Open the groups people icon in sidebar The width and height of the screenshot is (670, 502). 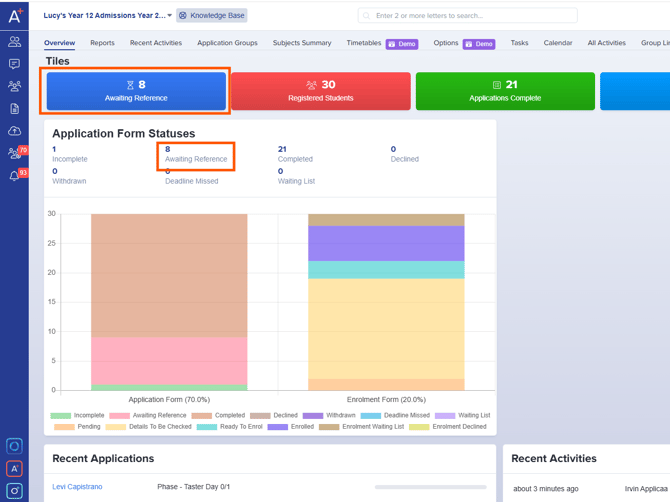click(15, 86)
